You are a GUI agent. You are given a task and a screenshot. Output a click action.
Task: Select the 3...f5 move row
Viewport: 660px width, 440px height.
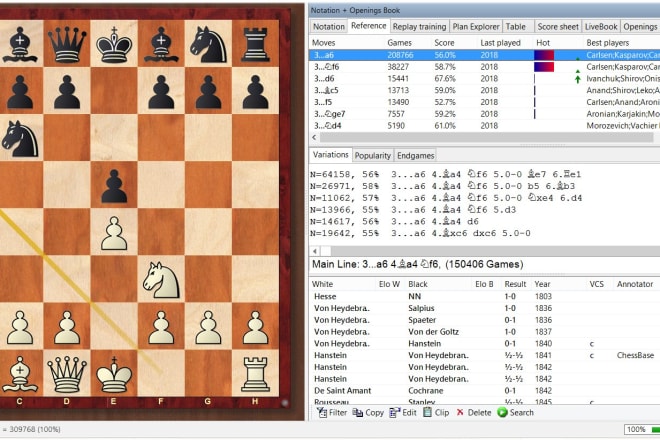point(484,102)
